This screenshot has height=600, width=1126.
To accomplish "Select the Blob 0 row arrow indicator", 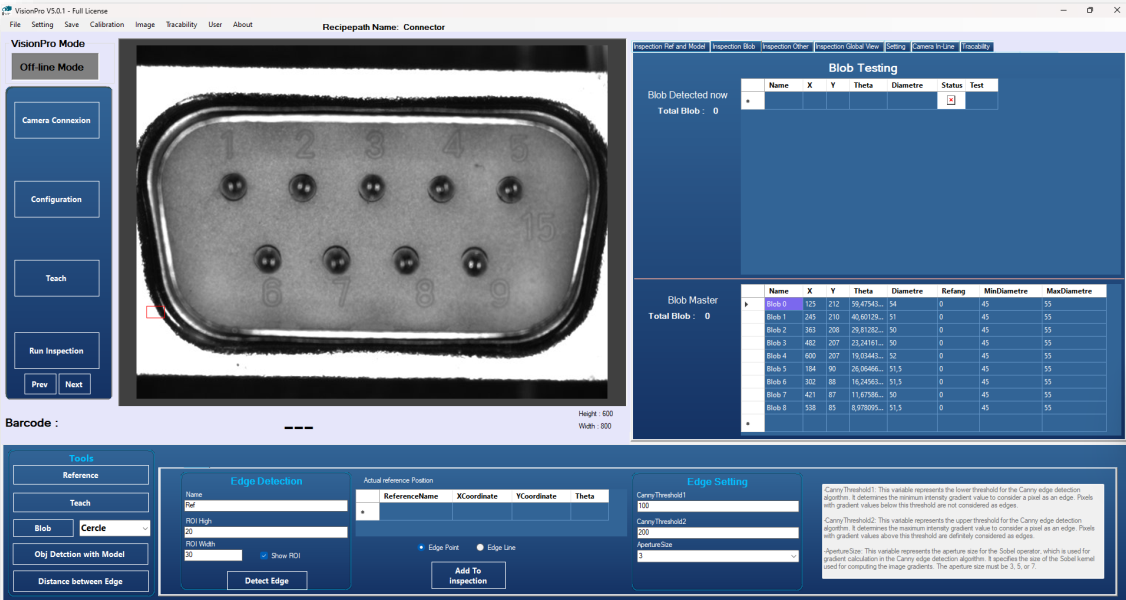I will point(746,304).
